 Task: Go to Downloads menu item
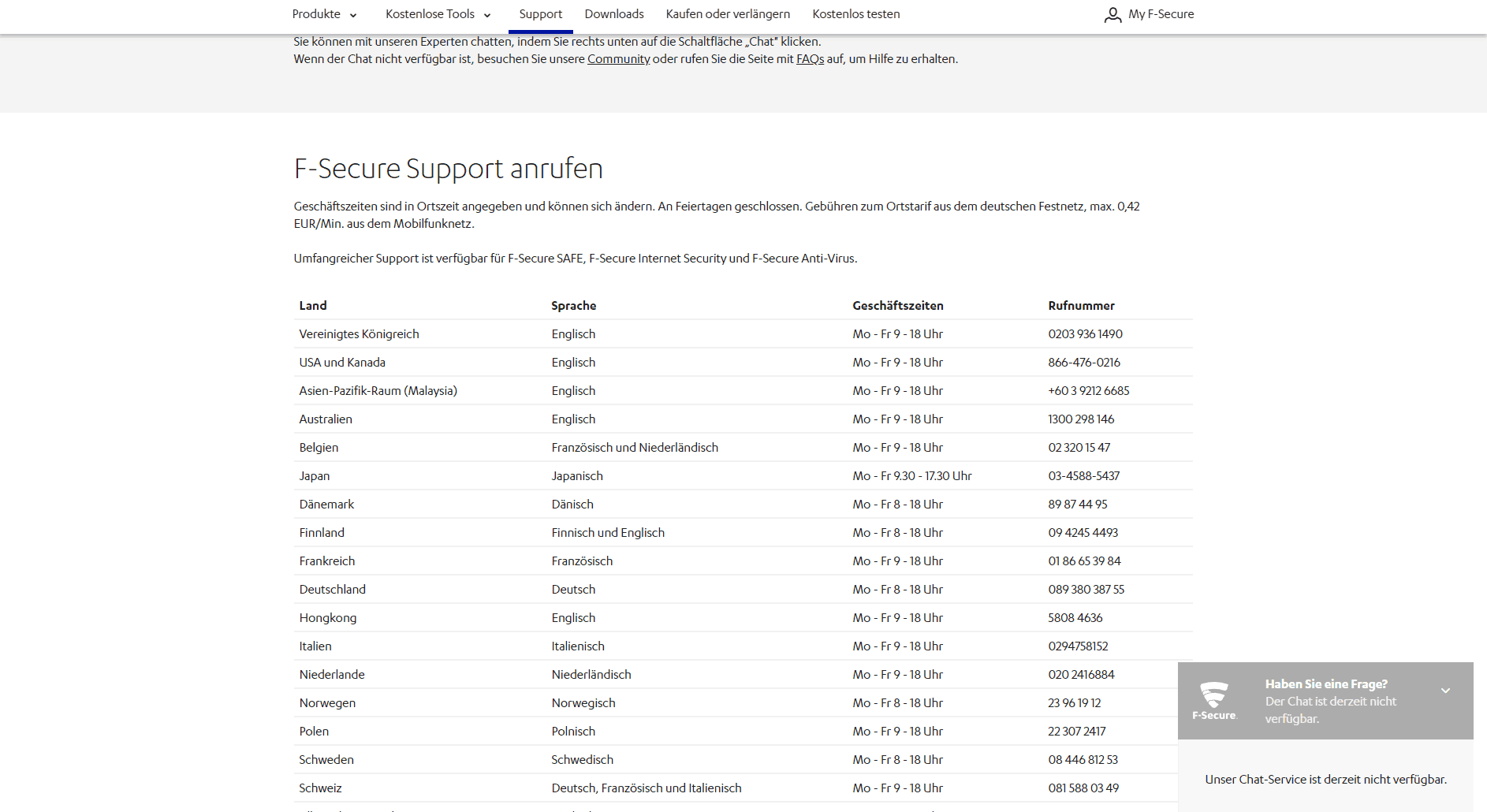point(614,14)
